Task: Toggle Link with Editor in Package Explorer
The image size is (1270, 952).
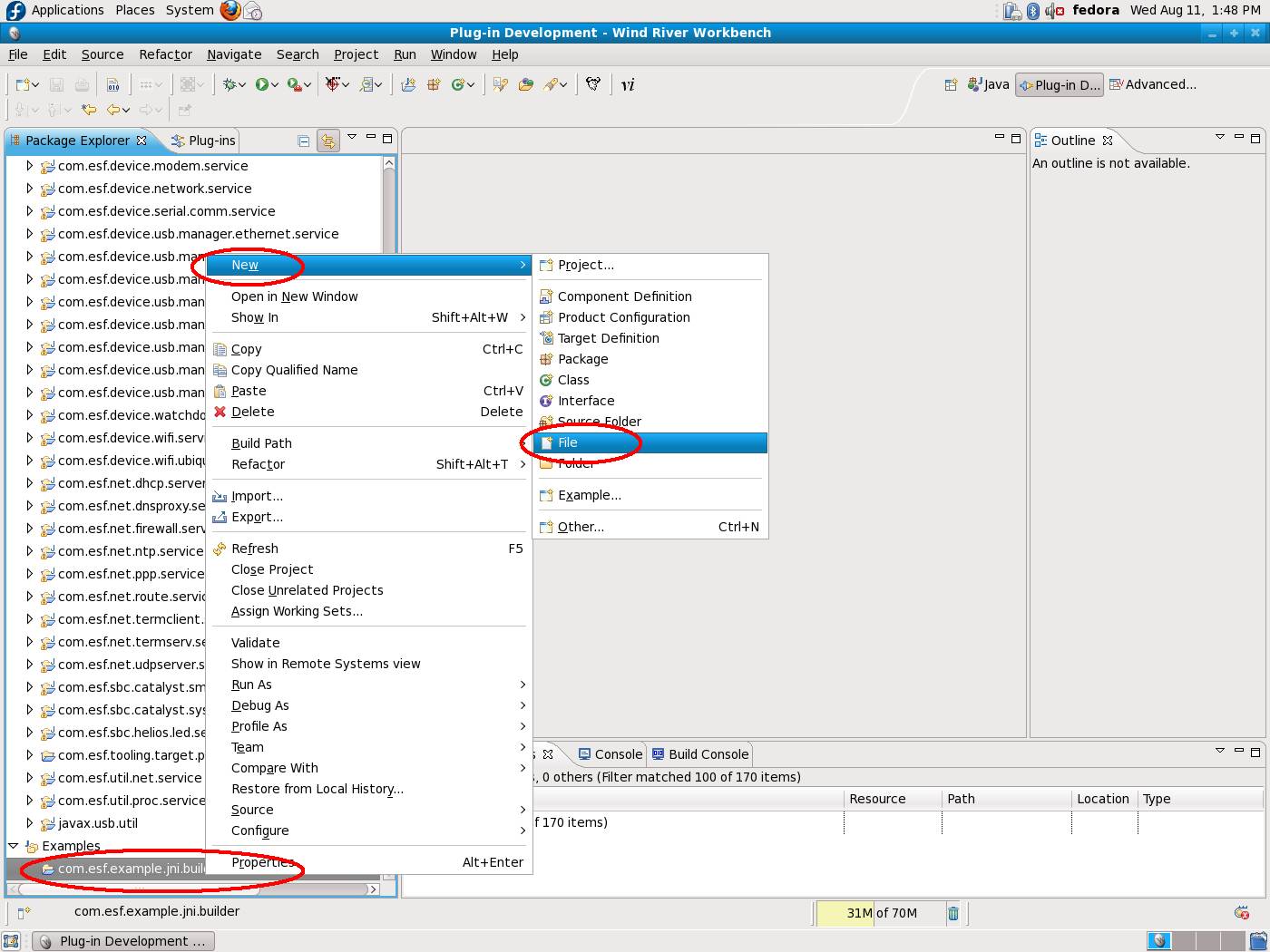Action: pos(327,141)
